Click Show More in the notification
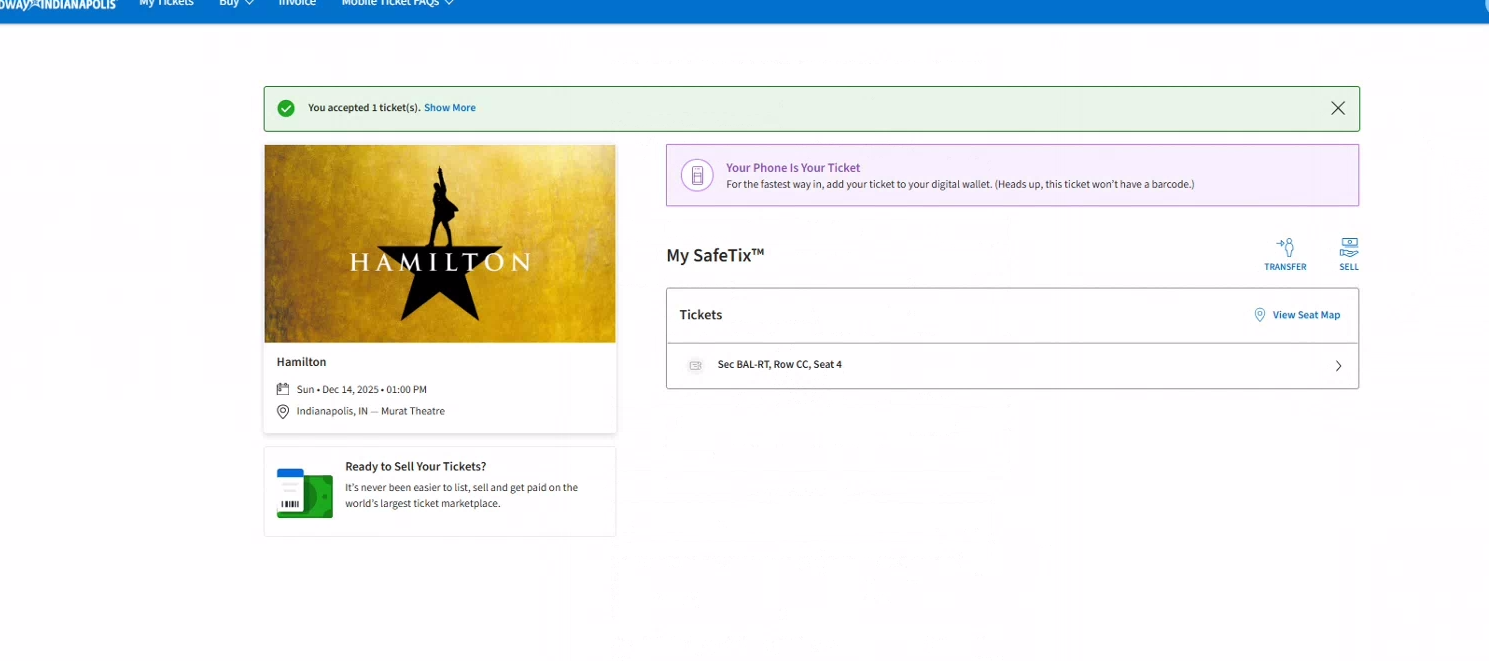The height and width of the screenshot is (661, 1489). point(450,108)
